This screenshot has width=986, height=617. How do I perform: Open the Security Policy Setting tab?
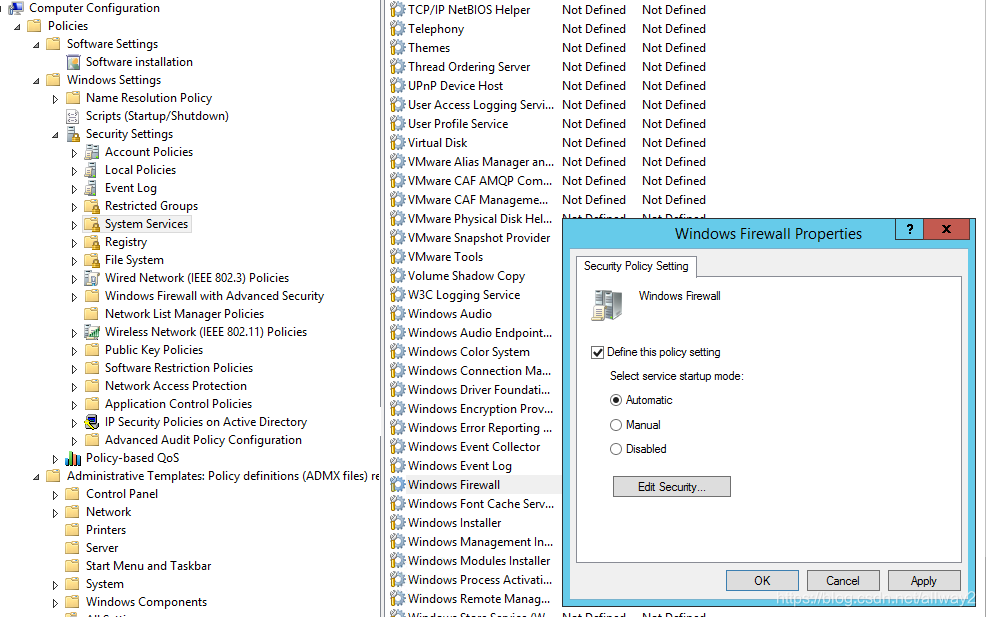(x=636, y=266)
